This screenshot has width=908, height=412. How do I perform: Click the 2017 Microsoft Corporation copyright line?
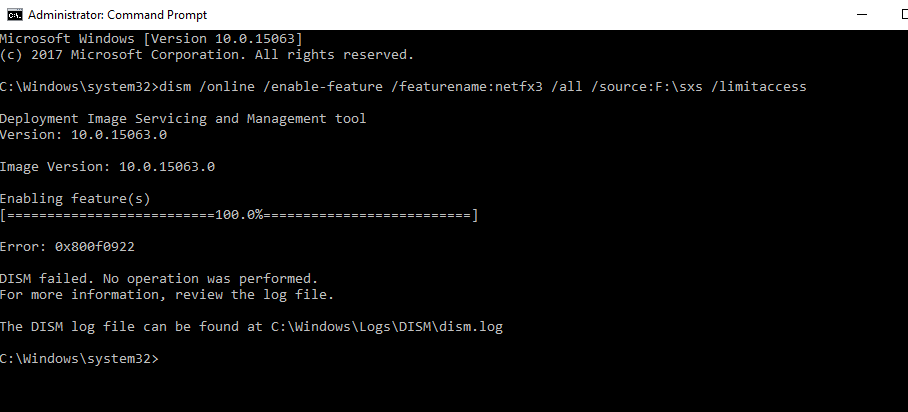207,55
